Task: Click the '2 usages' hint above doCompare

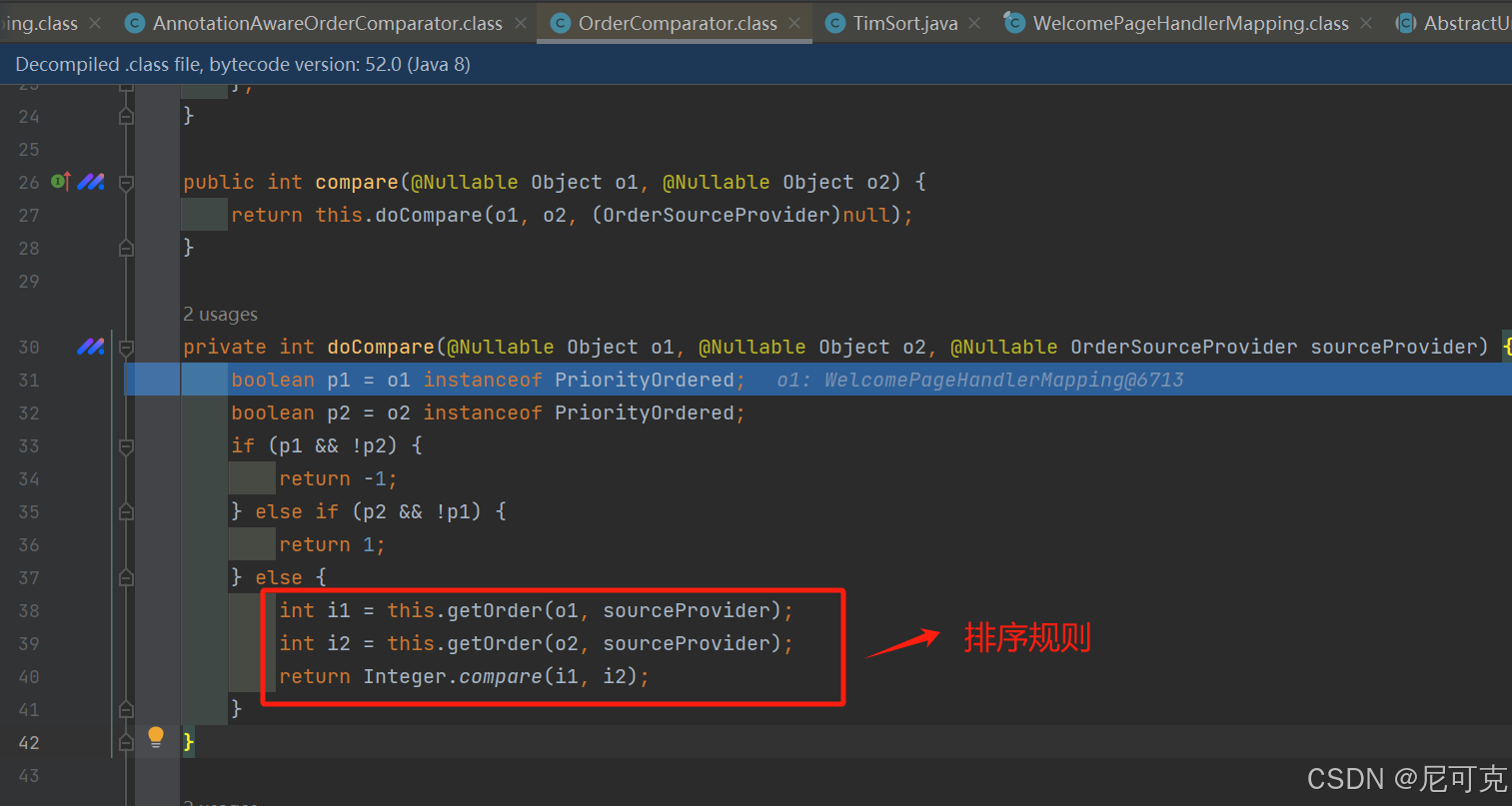Action: [x=220, y=315]
